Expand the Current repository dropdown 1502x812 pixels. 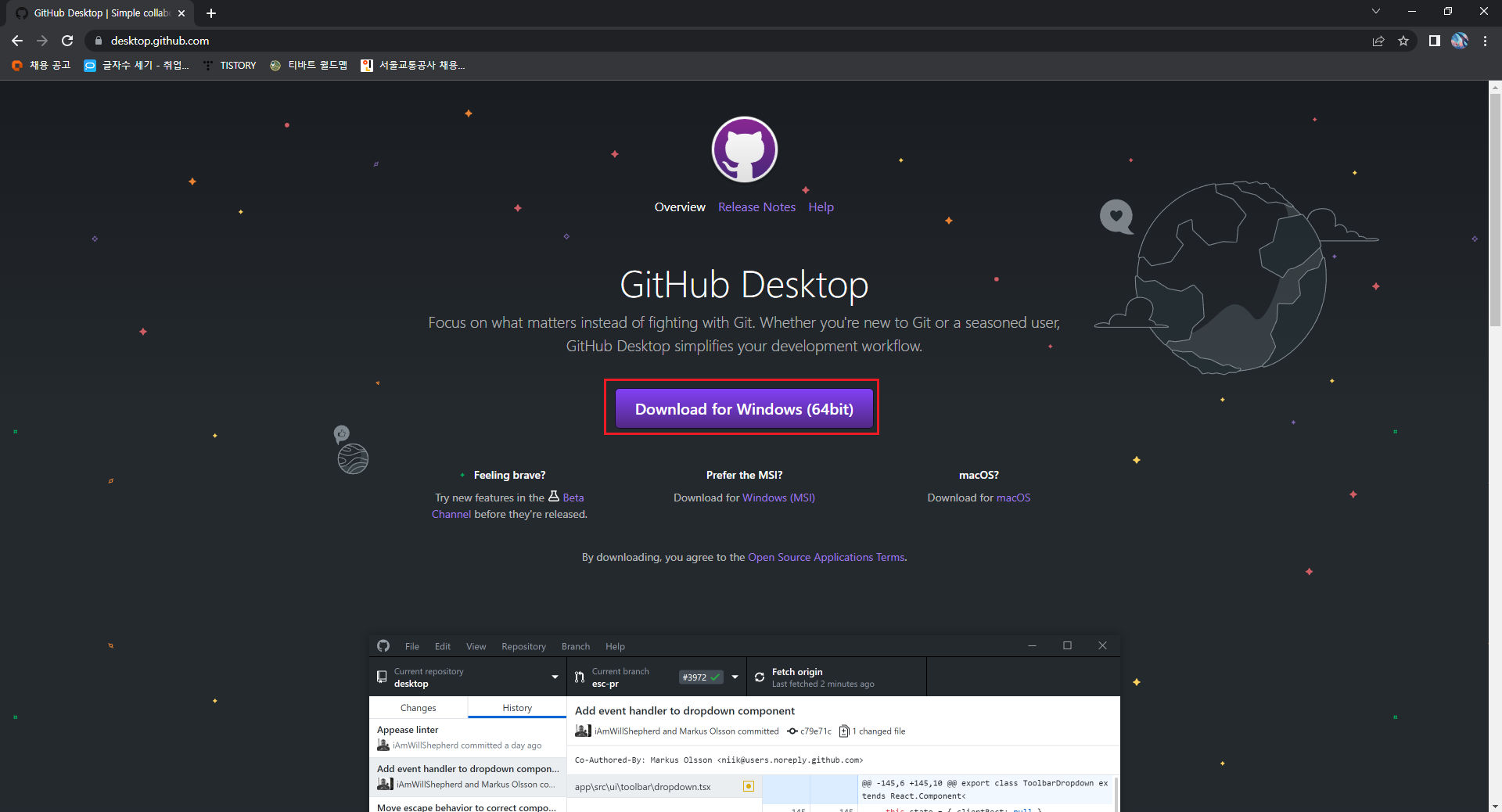(468, 677)
